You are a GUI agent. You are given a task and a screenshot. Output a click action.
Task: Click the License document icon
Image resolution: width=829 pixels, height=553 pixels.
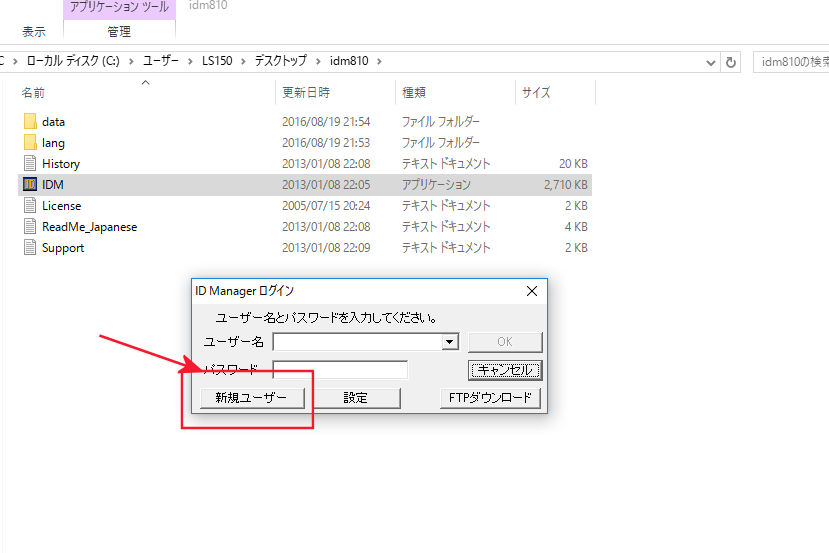(30, 206)
